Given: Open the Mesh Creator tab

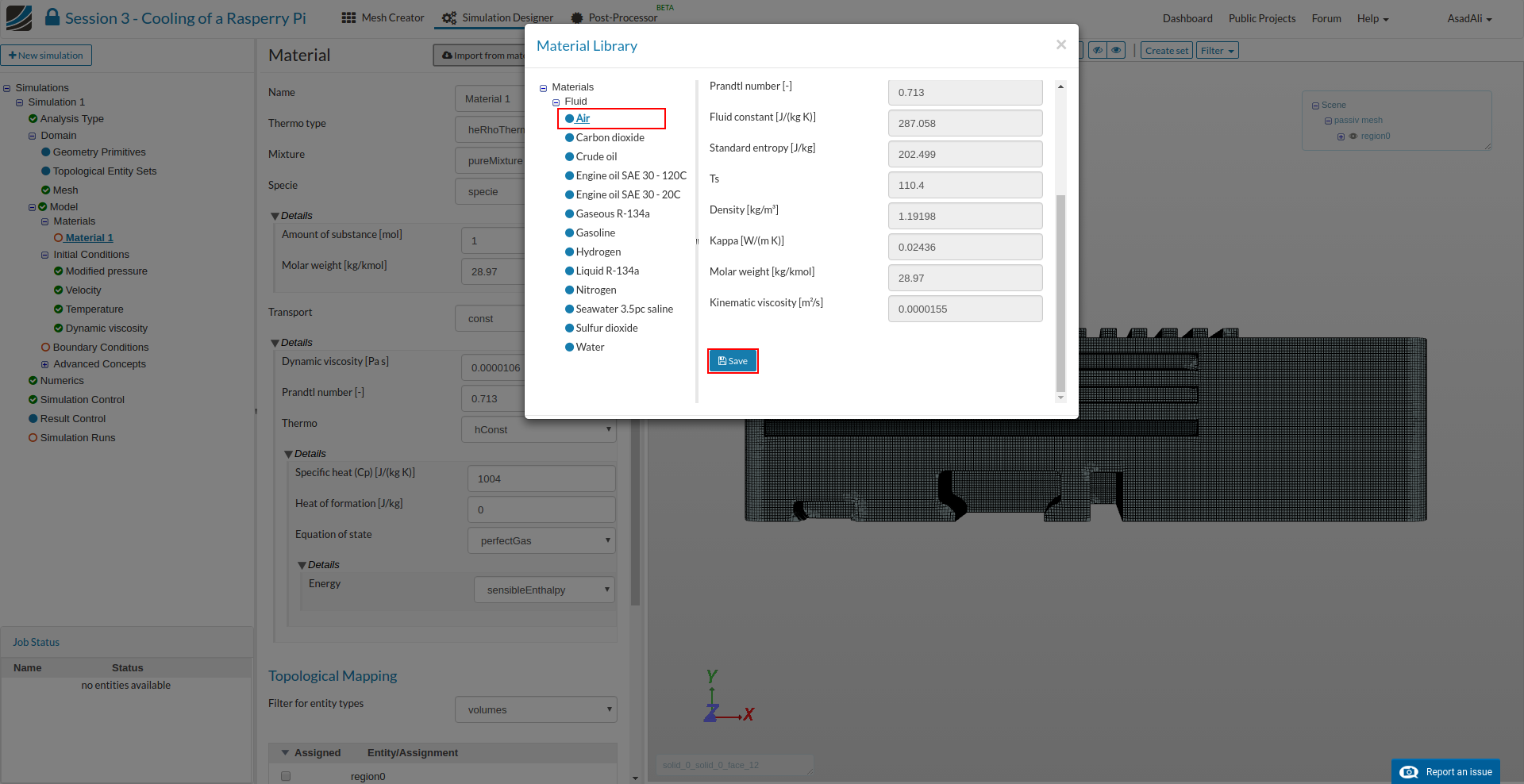Looking at the screenshot, I should click(x=383, y=17).
